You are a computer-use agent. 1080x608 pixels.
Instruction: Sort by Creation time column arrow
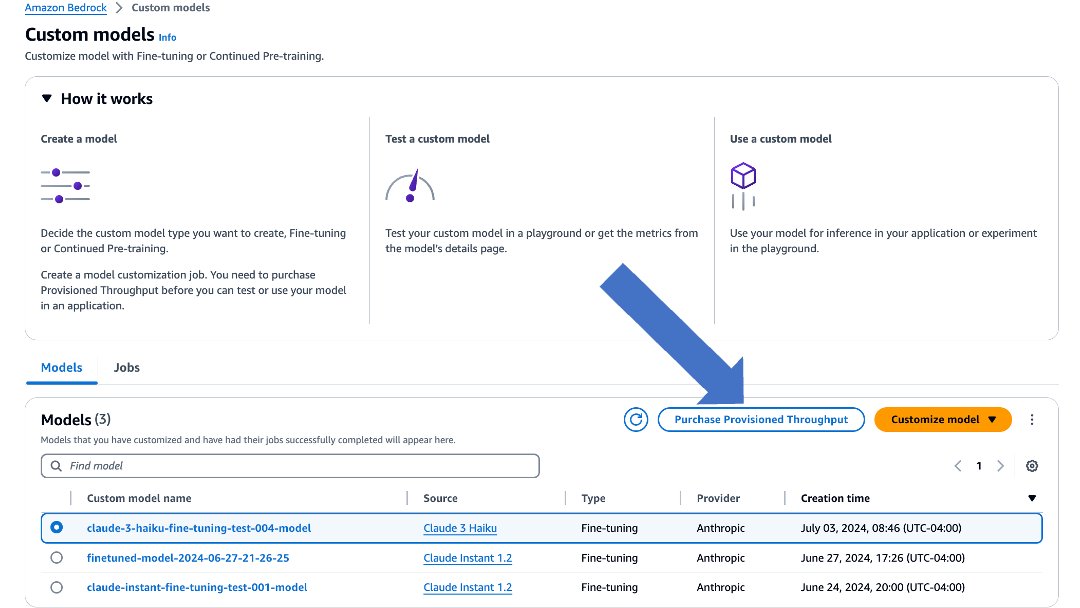(x=1032, y=498)
